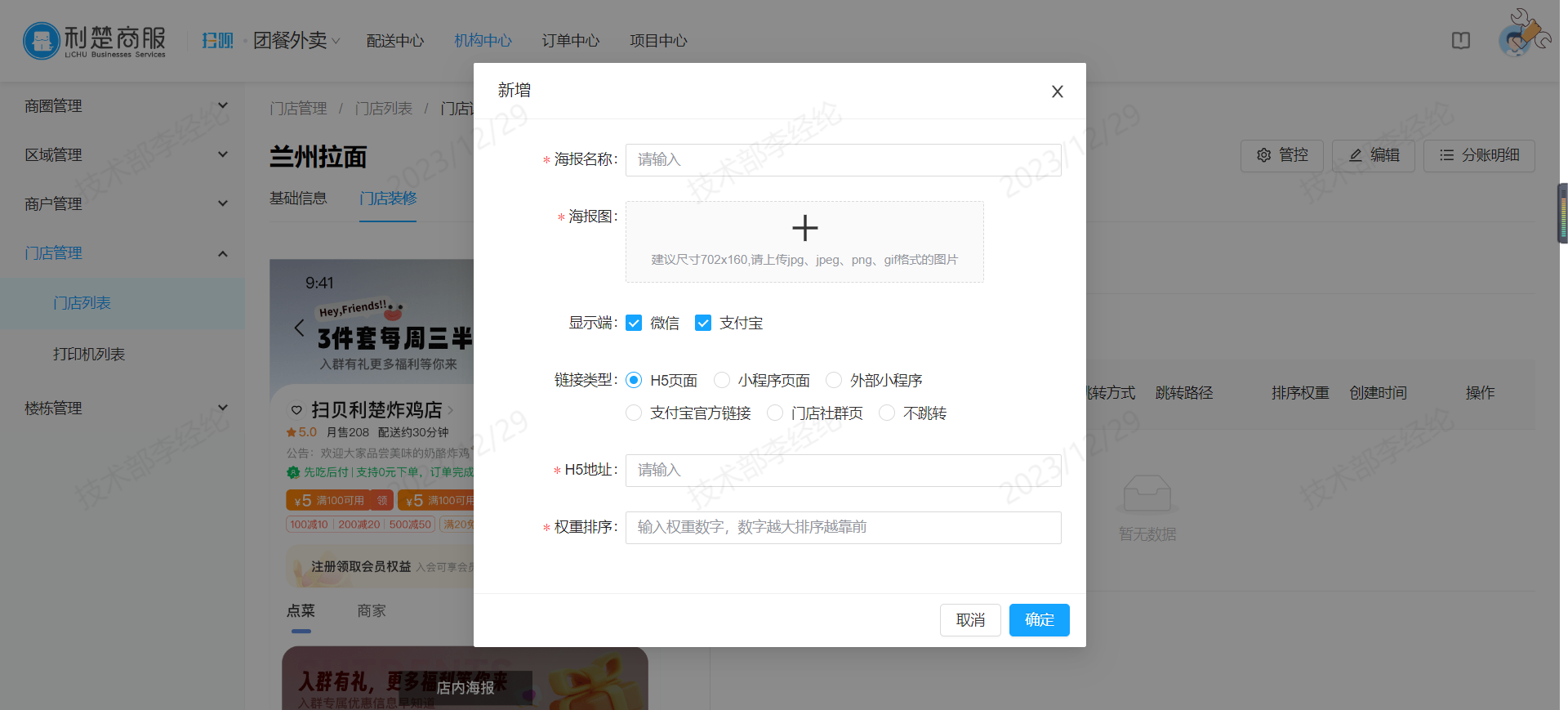Close the 新增 dialog with X icon
1568x710 pixels.
click(1057, 92)
